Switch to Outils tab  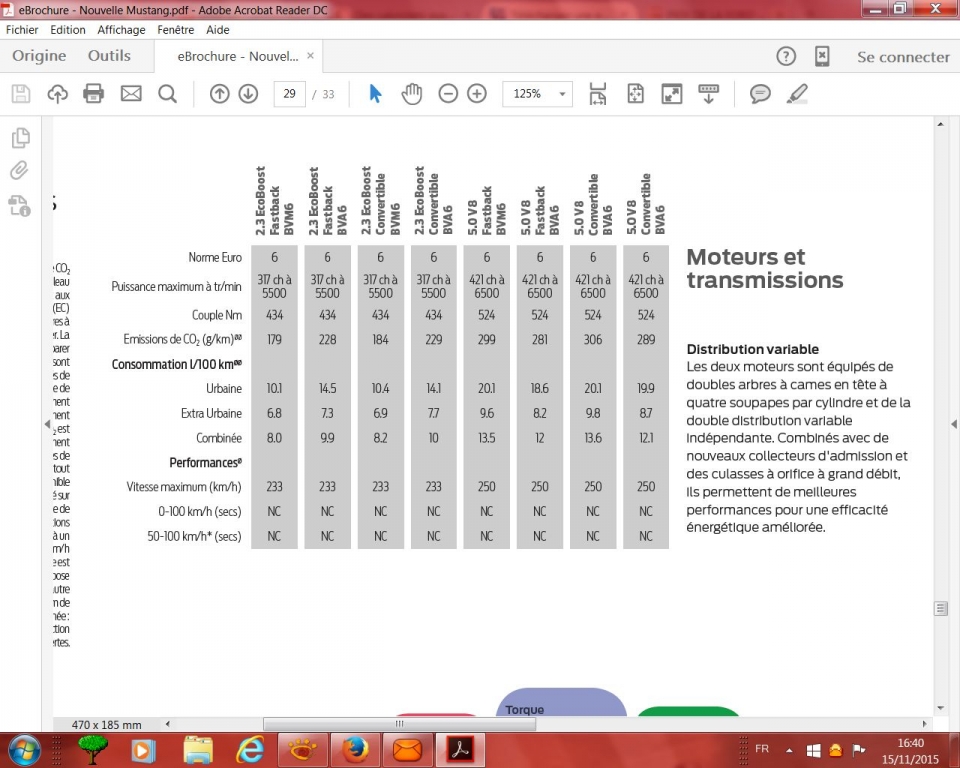click(109, 56)
